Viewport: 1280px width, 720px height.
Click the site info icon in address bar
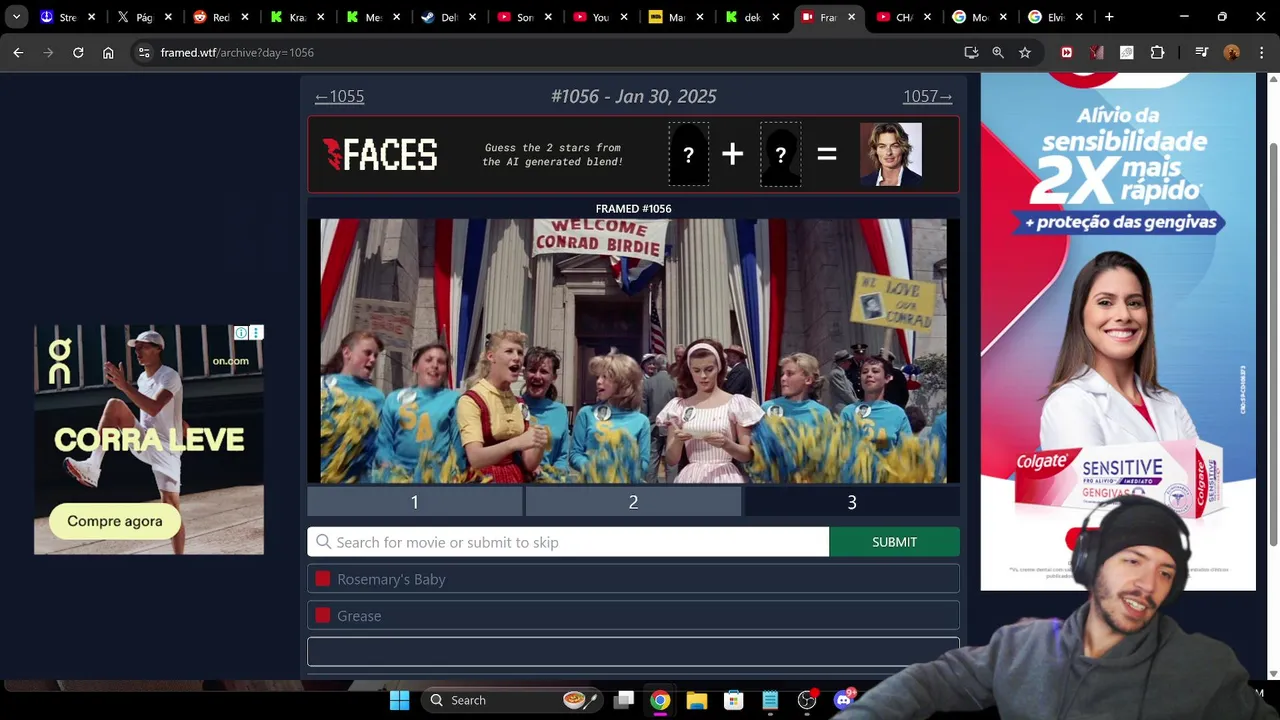144,52
